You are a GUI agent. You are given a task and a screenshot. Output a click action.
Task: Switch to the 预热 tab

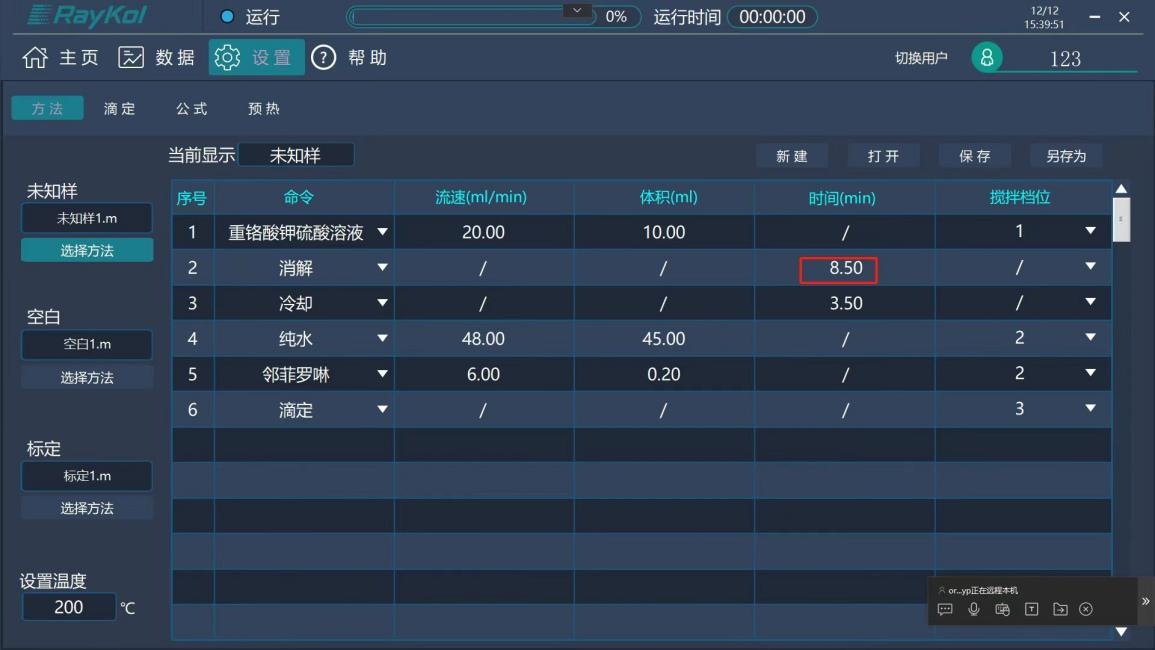[x=263, y=108]
